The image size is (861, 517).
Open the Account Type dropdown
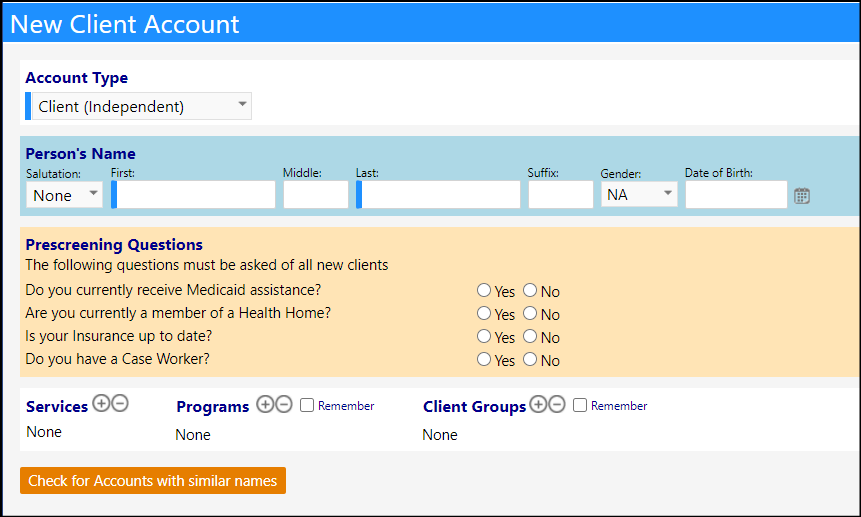142,106
